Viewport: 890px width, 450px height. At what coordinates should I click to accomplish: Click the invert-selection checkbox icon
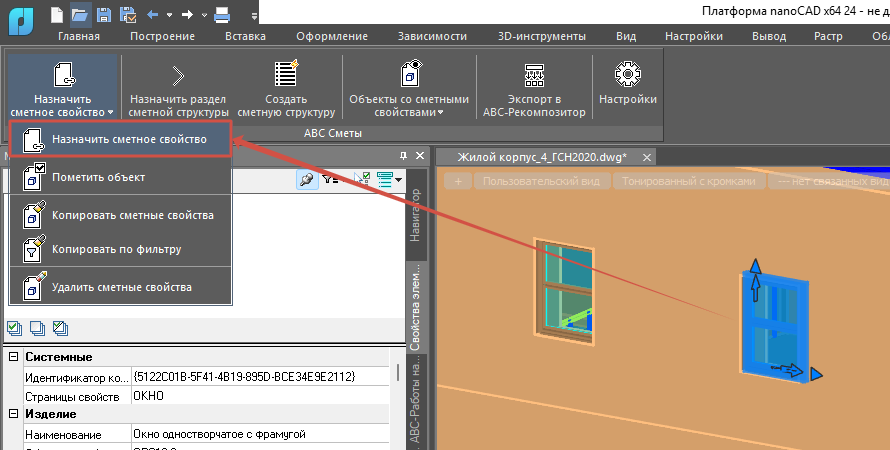[x=60, y=328]
